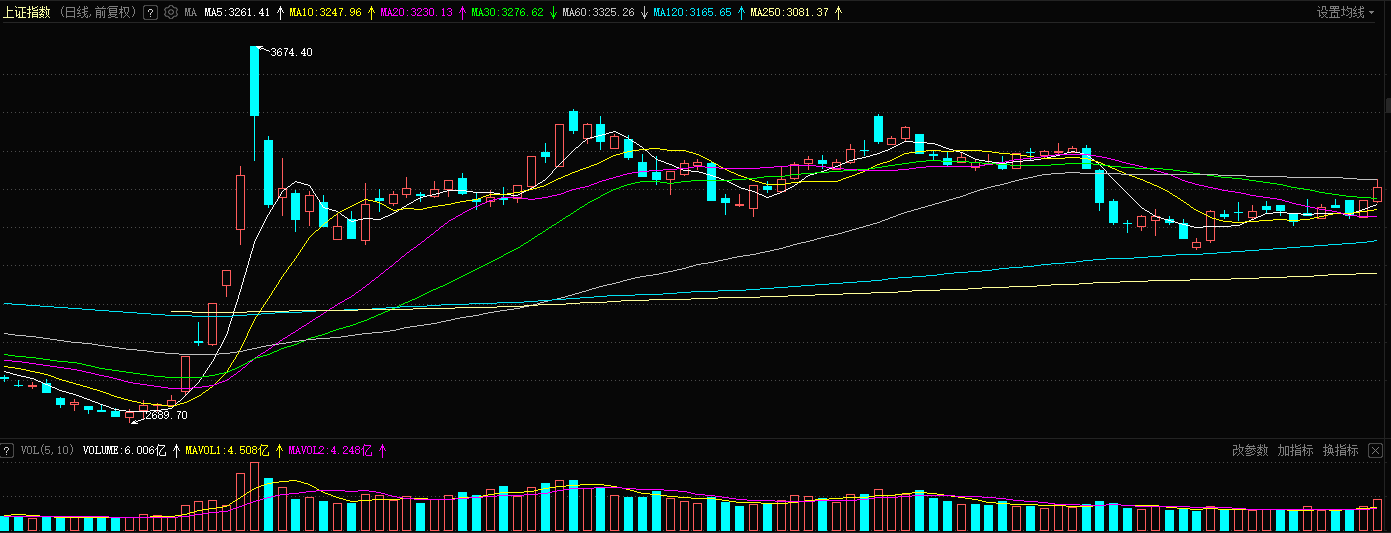Image resolution: width=1391 pixels, height=533 pixels.
Task: Click the MA label next to the gear icon
Action: tap(190, 13)
